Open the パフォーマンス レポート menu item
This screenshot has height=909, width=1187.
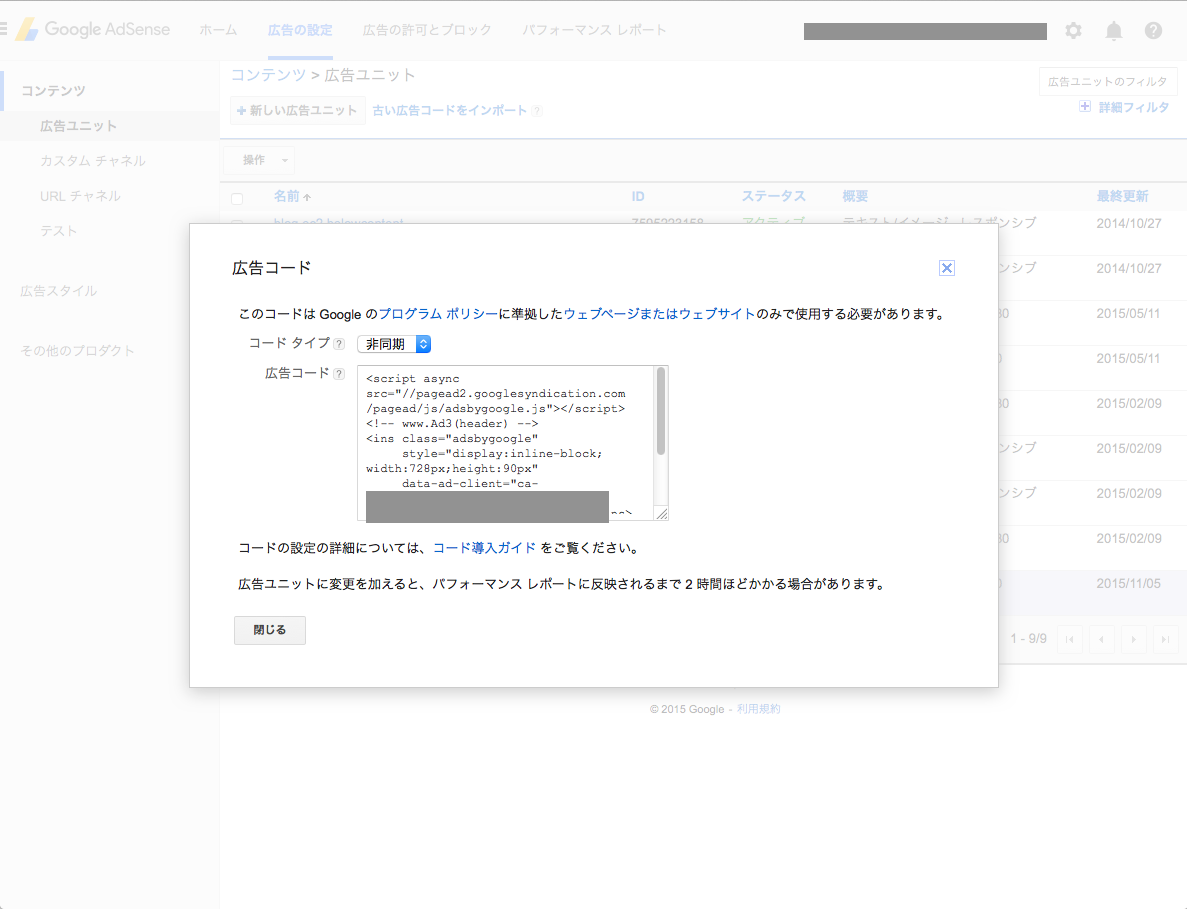(x=594, y=31)
